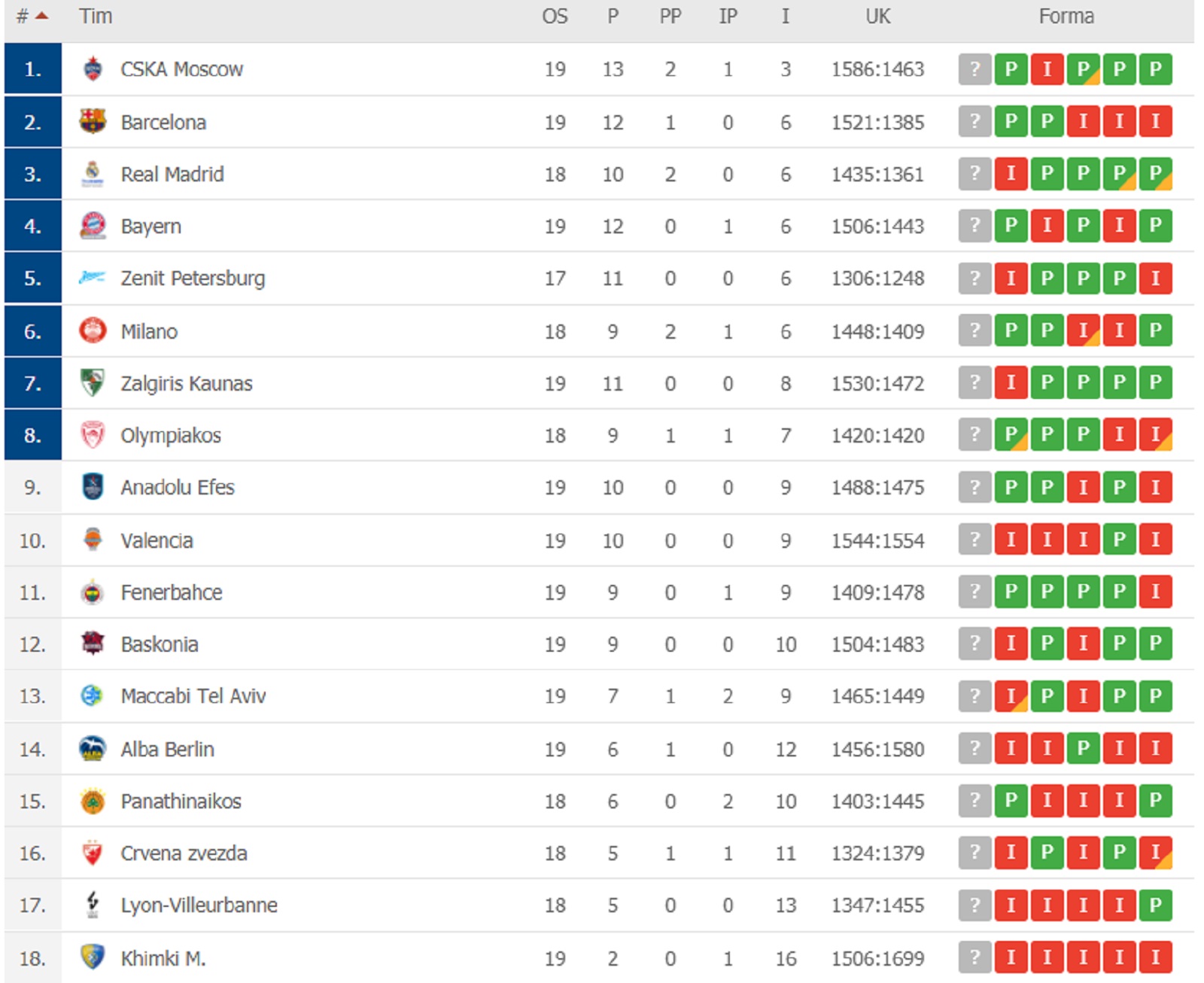Image resolution: width=1204 pixels, height=983 pixels.
Task: Click the Milano team logo
Action: tap(93, 330)
